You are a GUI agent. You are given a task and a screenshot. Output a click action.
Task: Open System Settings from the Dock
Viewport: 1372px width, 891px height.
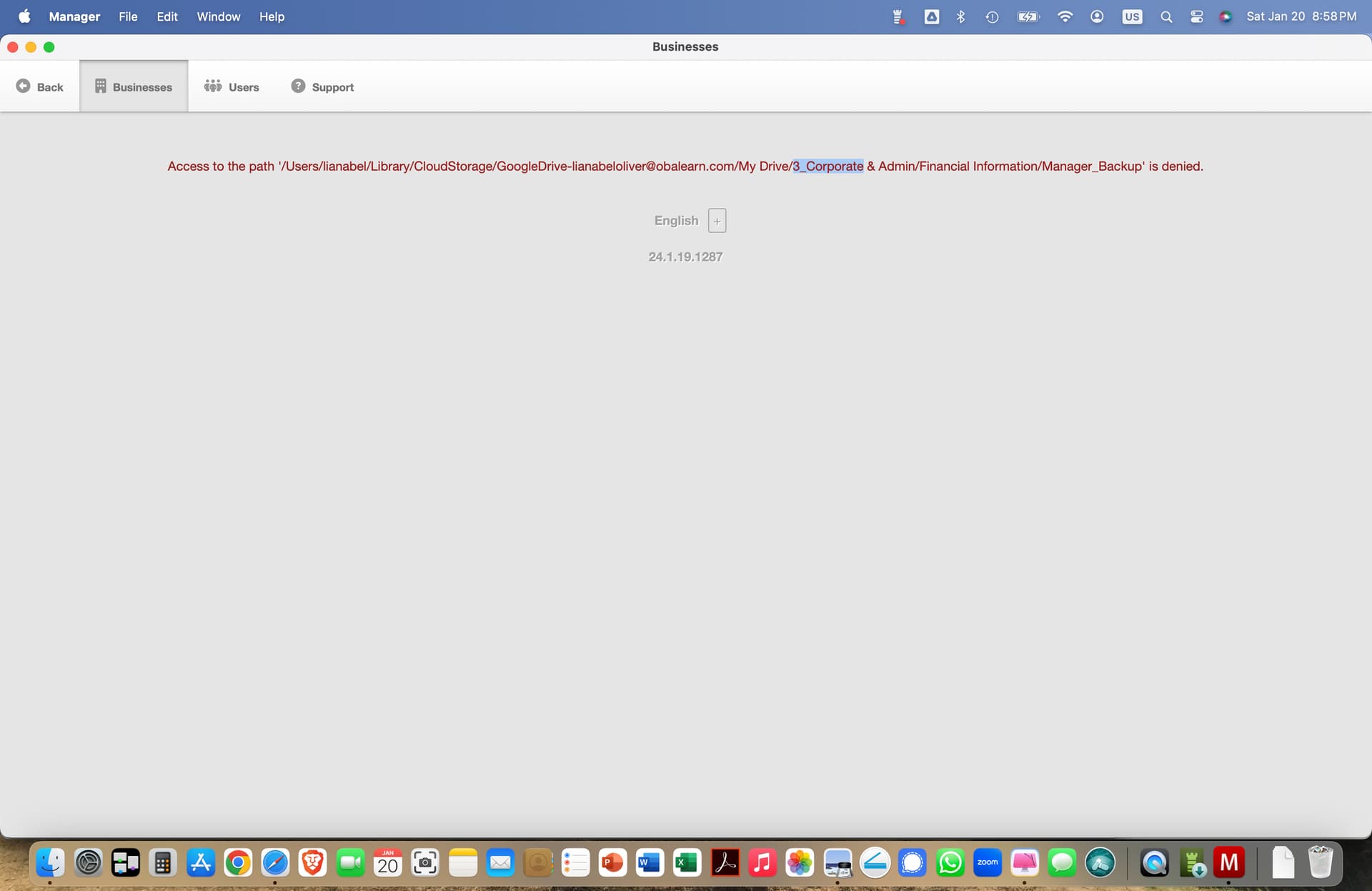[88, 862]
